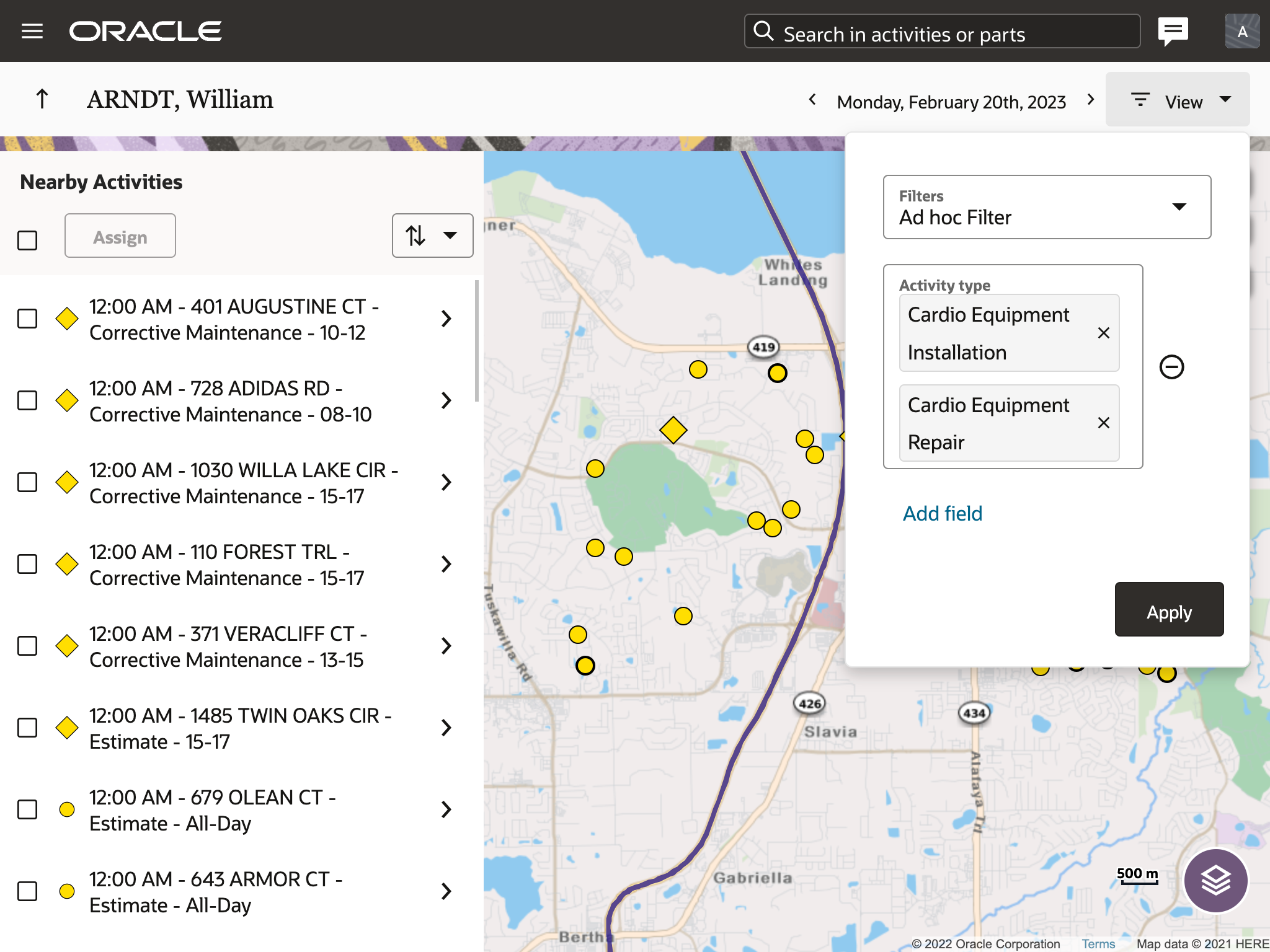
Task: Click the back up arrow beside ARNDT, William
Action: (42, 99)
